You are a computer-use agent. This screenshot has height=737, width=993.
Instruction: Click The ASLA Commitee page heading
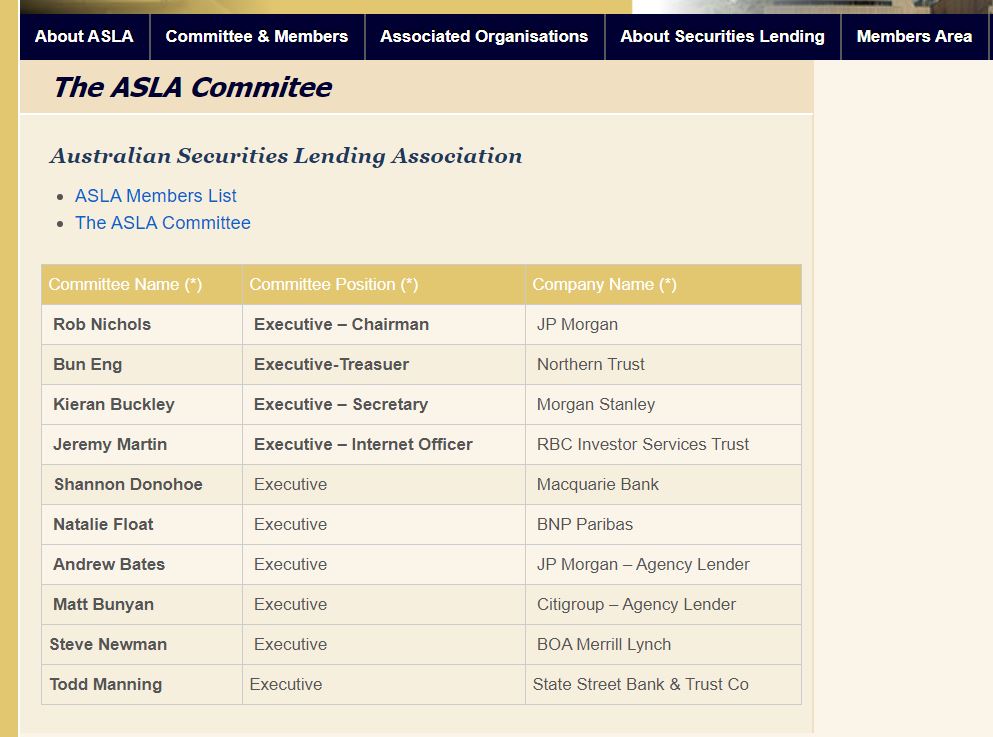point(193,87)
